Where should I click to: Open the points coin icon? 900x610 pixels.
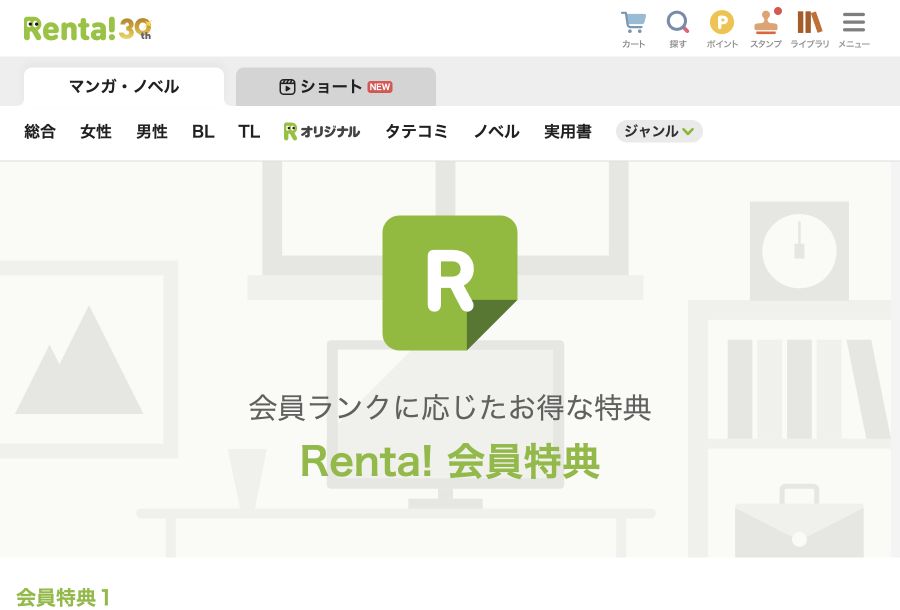721,29
